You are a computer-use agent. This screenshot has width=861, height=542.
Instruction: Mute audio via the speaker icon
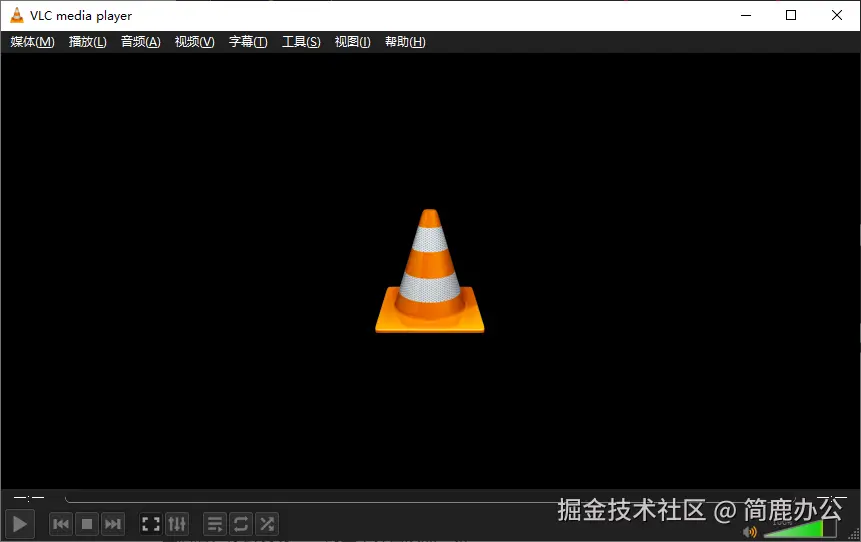750,532
